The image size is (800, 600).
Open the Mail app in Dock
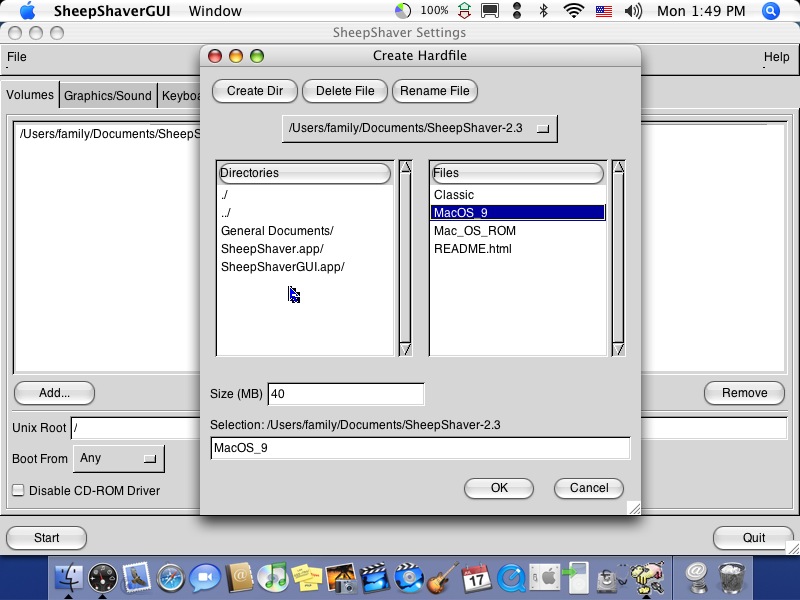[x=136, y=578]
